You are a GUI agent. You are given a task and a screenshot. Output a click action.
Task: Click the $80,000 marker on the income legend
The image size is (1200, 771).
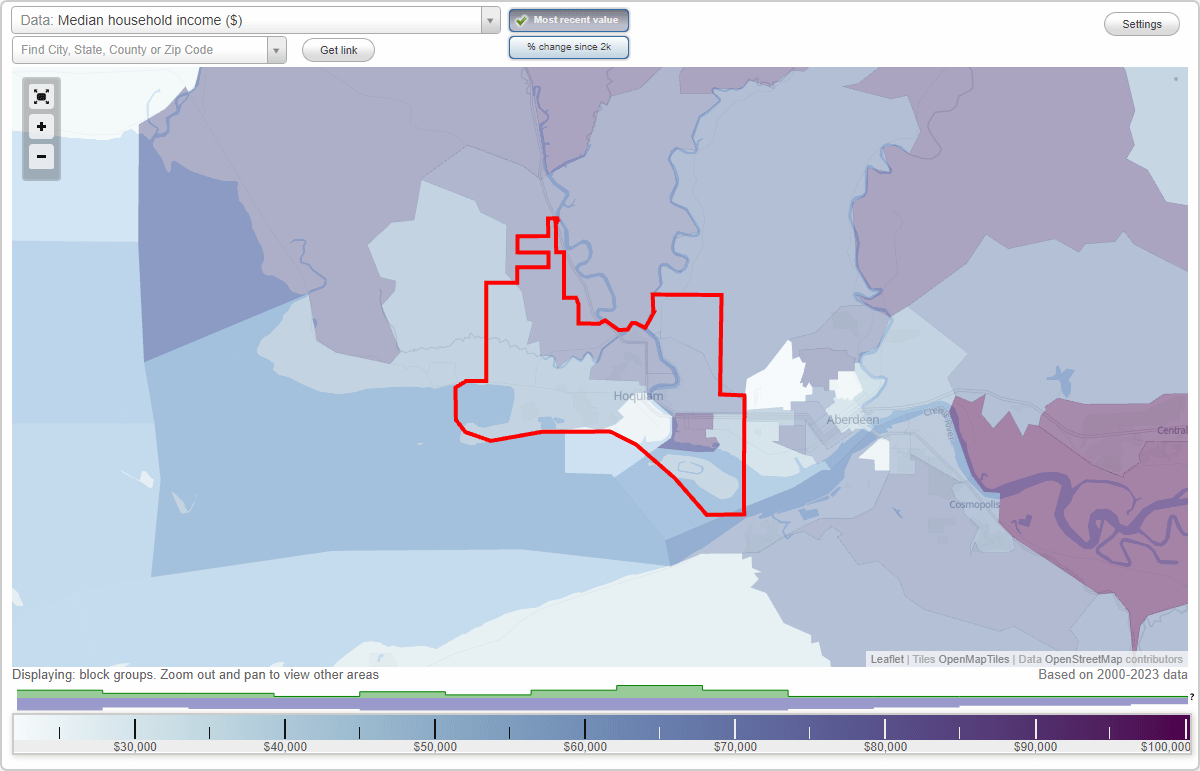(x=886, y=746)
